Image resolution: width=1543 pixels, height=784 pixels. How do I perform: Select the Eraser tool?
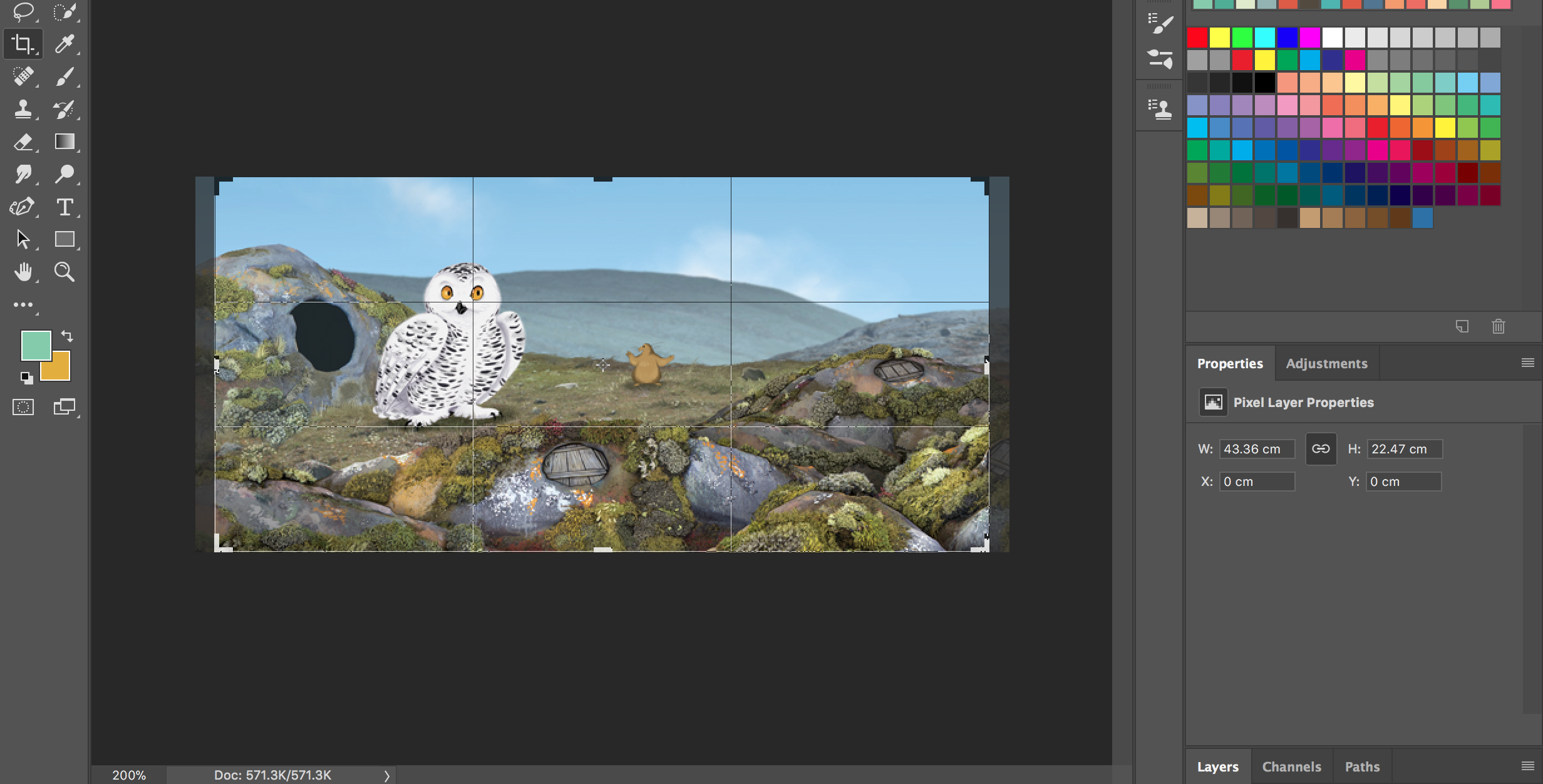[x=23, y=142]
